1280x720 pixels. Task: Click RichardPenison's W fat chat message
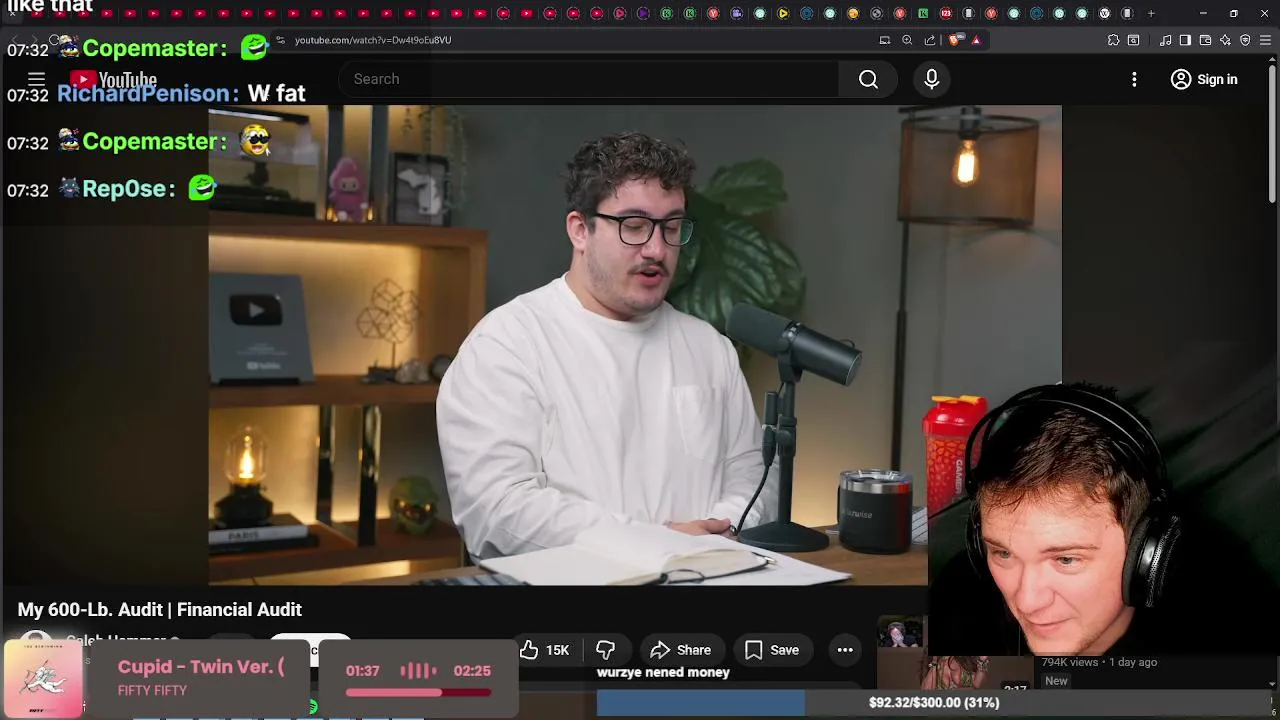point(276,93)
